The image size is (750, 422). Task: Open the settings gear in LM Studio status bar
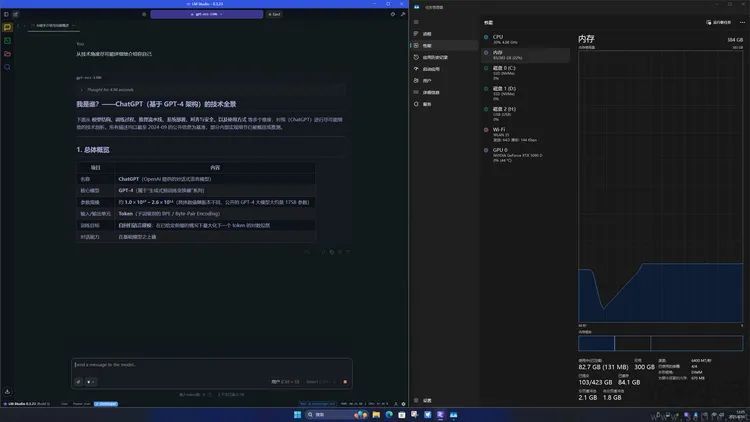click(x=403, y=404)
